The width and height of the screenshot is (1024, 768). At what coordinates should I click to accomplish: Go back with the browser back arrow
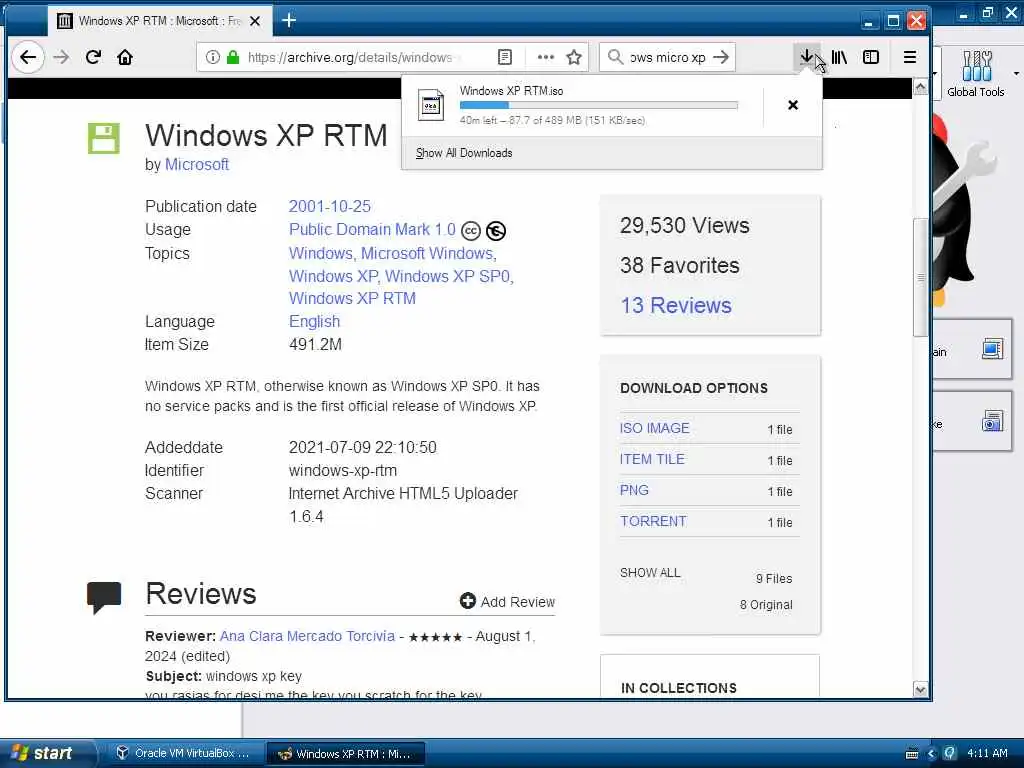point(27,57)
